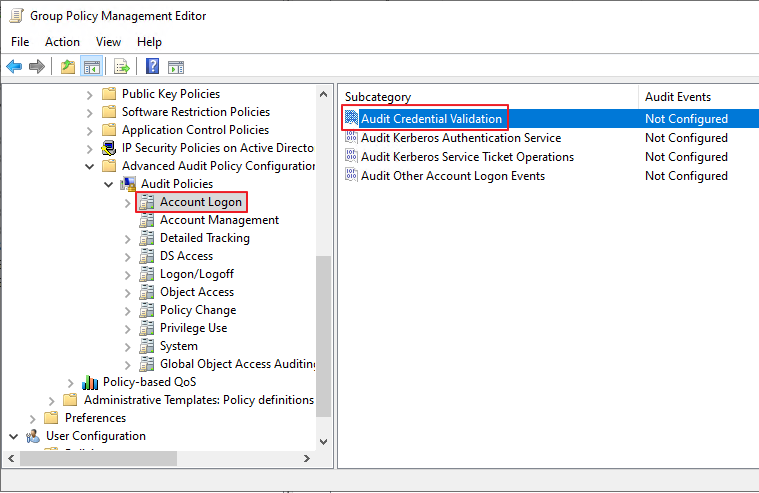Click the Audit Kerberos Authentication Service icon
759x493 pixels.
tap(351, 138)
